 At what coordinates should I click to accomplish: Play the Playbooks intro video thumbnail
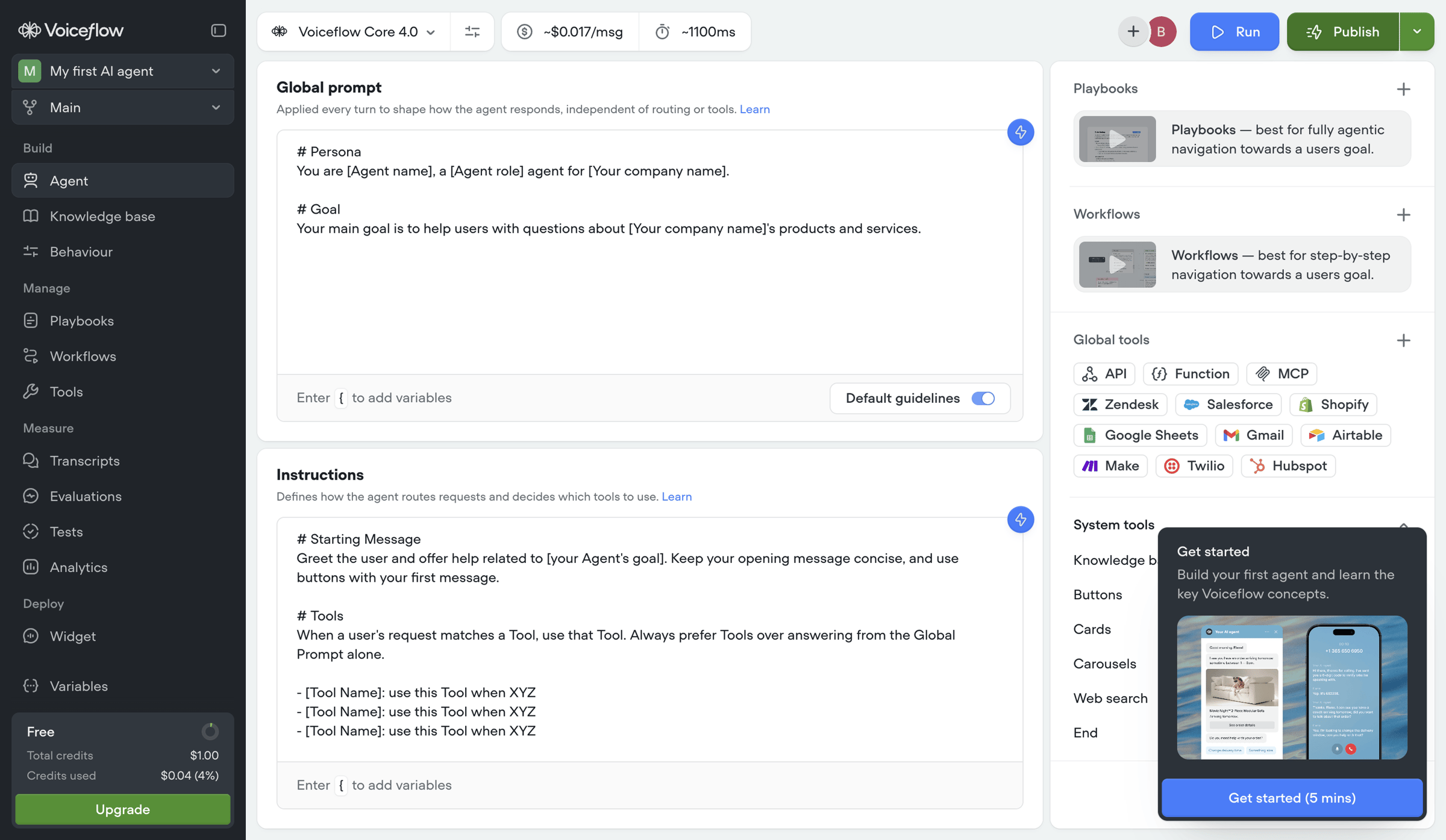[1117, 139]
